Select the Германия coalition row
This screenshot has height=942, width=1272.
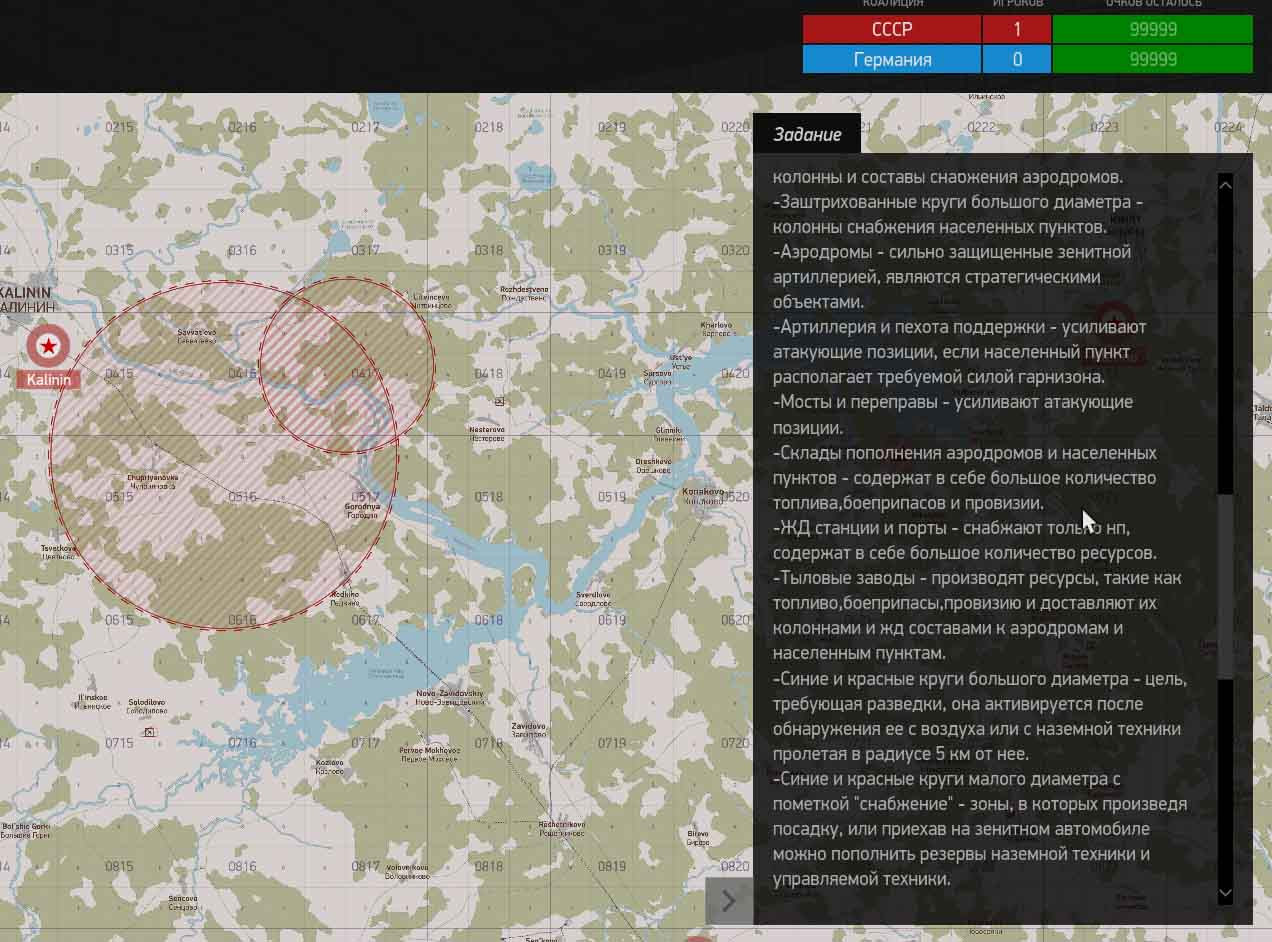point(892,60)
